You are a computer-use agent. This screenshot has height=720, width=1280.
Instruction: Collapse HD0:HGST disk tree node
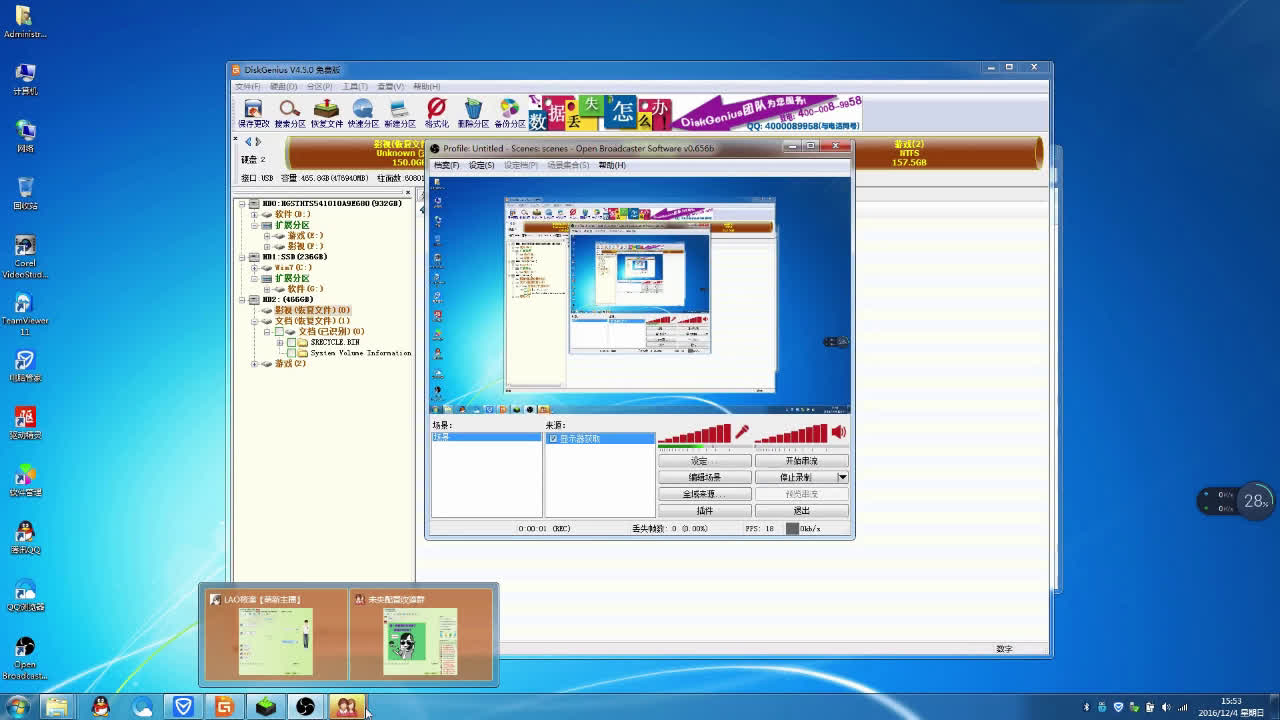[242, 203]
